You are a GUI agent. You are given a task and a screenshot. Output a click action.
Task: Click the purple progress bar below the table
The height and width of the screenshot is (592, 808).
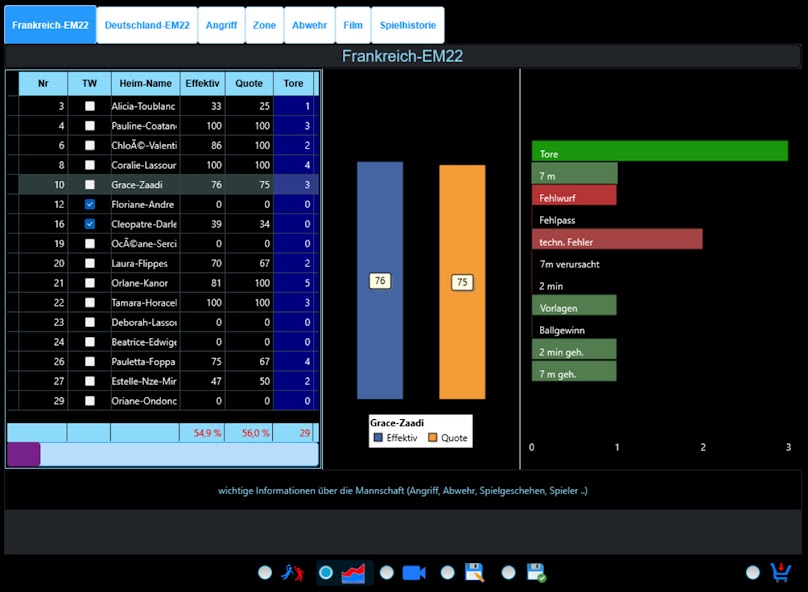[x=22, y=454]
